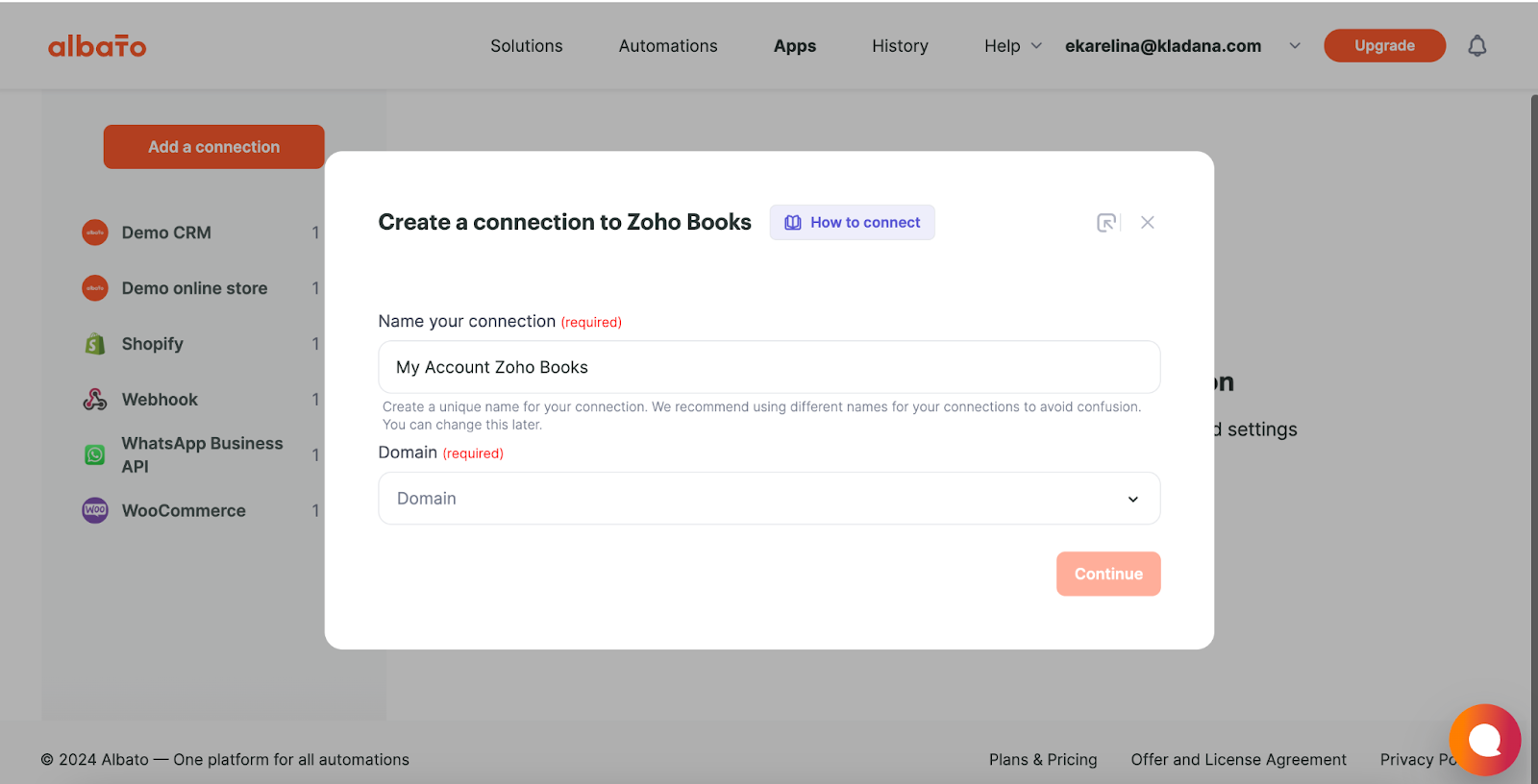Click the Webhook icon

click(x=95, y=400)
